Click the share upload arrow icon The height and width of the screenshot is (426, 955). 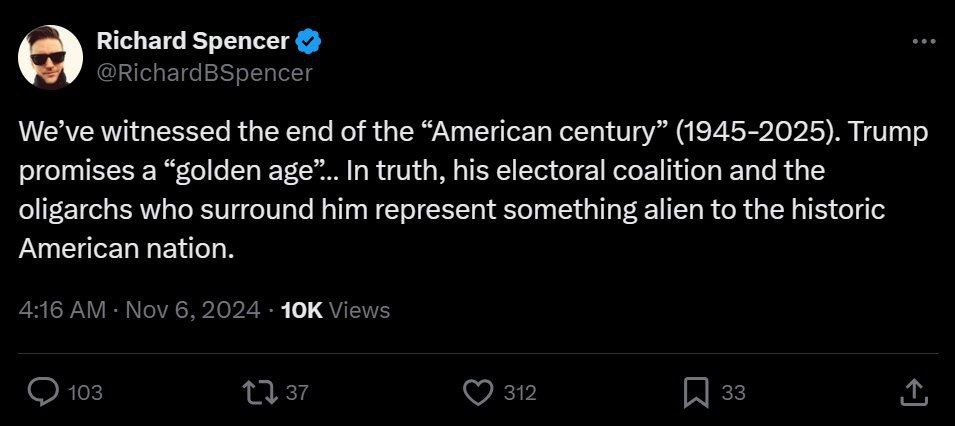[912, 393]
